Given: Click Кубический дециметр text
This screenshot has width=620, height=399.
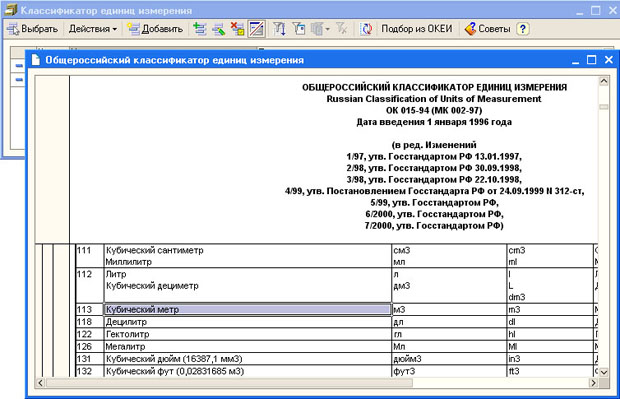Looking at the screenshot, I should [x=152, y=286].
